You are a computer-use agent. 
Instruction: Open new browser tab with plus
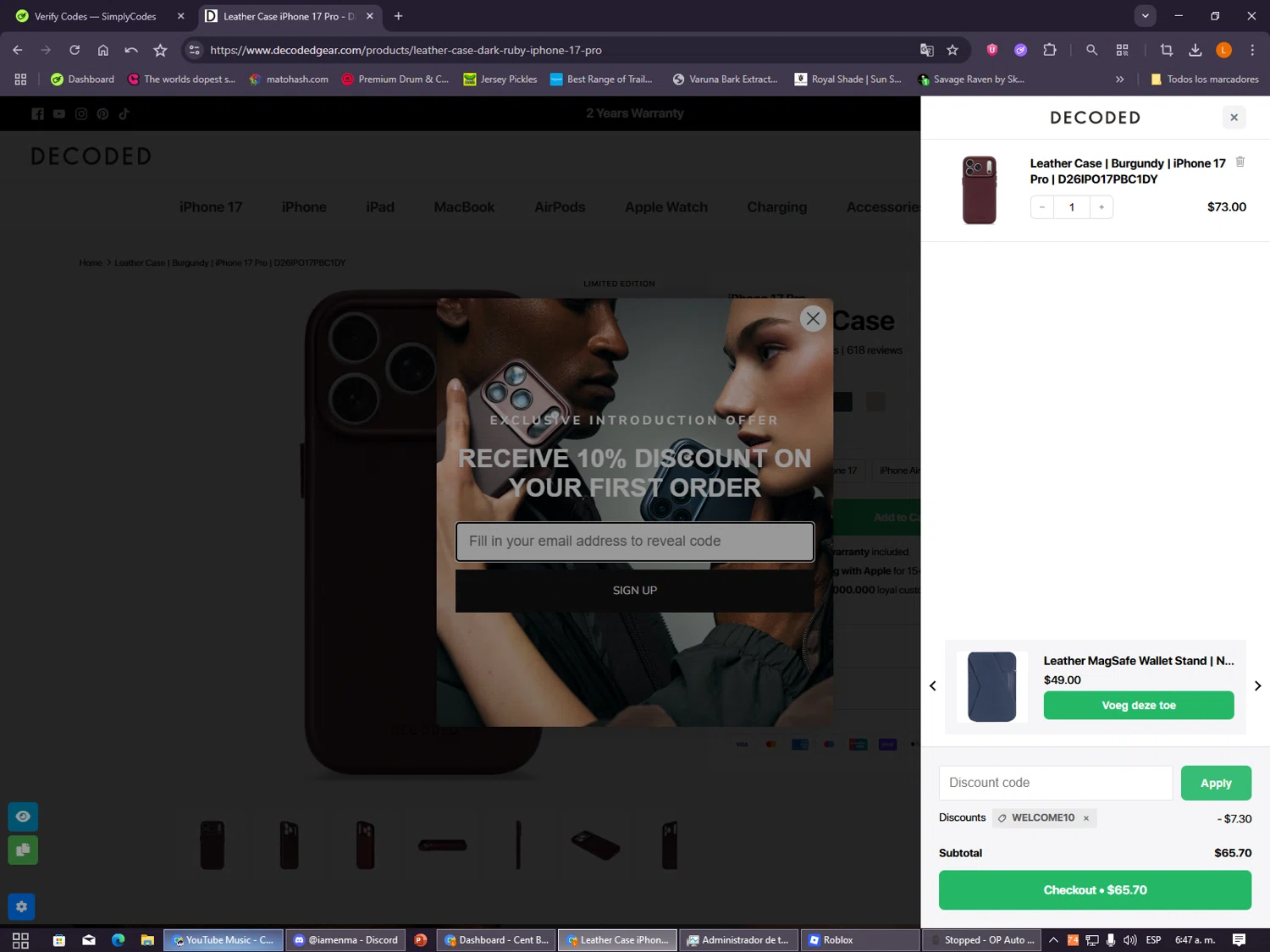coord(398,16)
